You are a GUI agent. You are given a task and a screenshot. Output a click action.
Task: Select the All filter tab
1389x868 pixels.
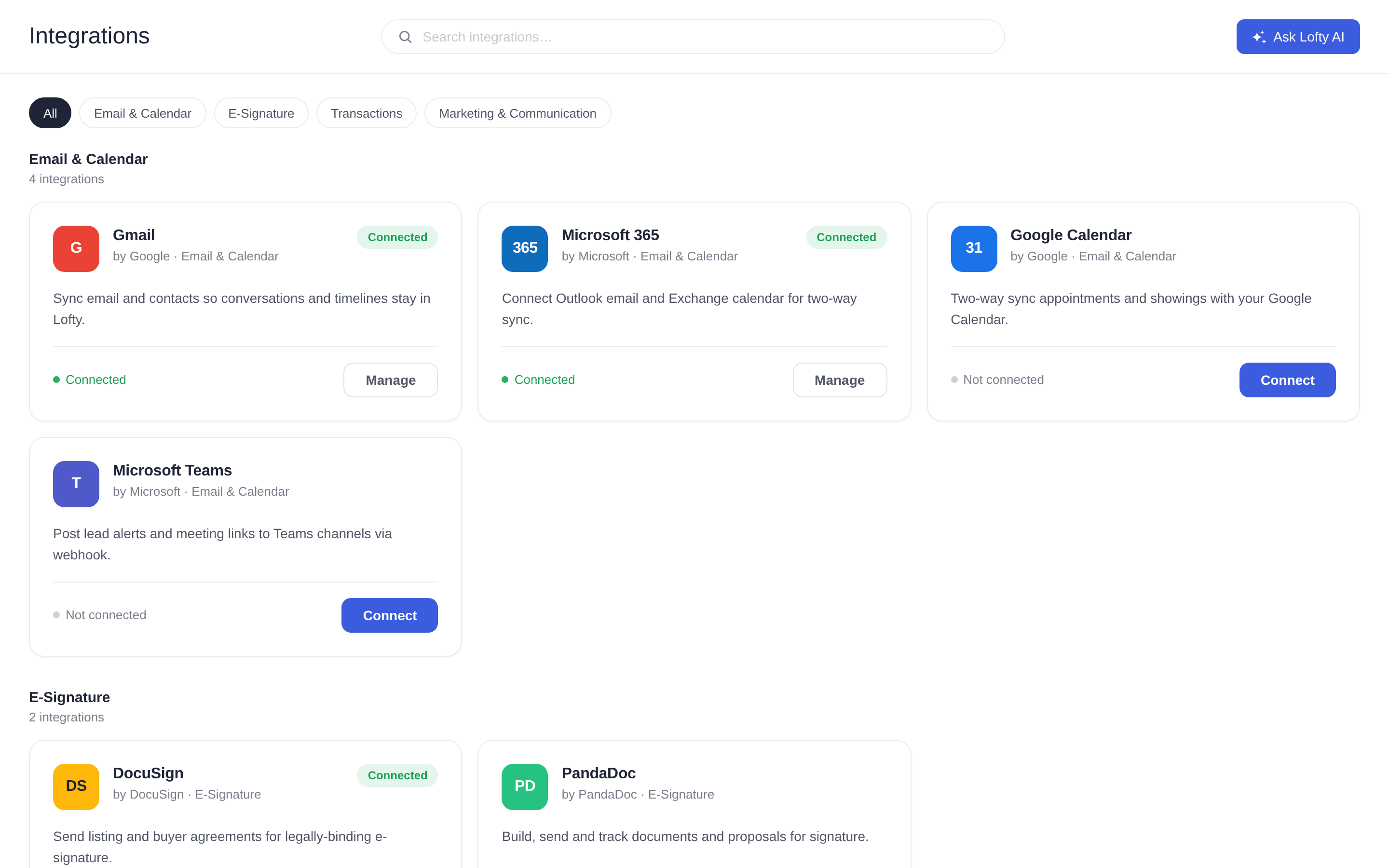[x=50, y=113]
